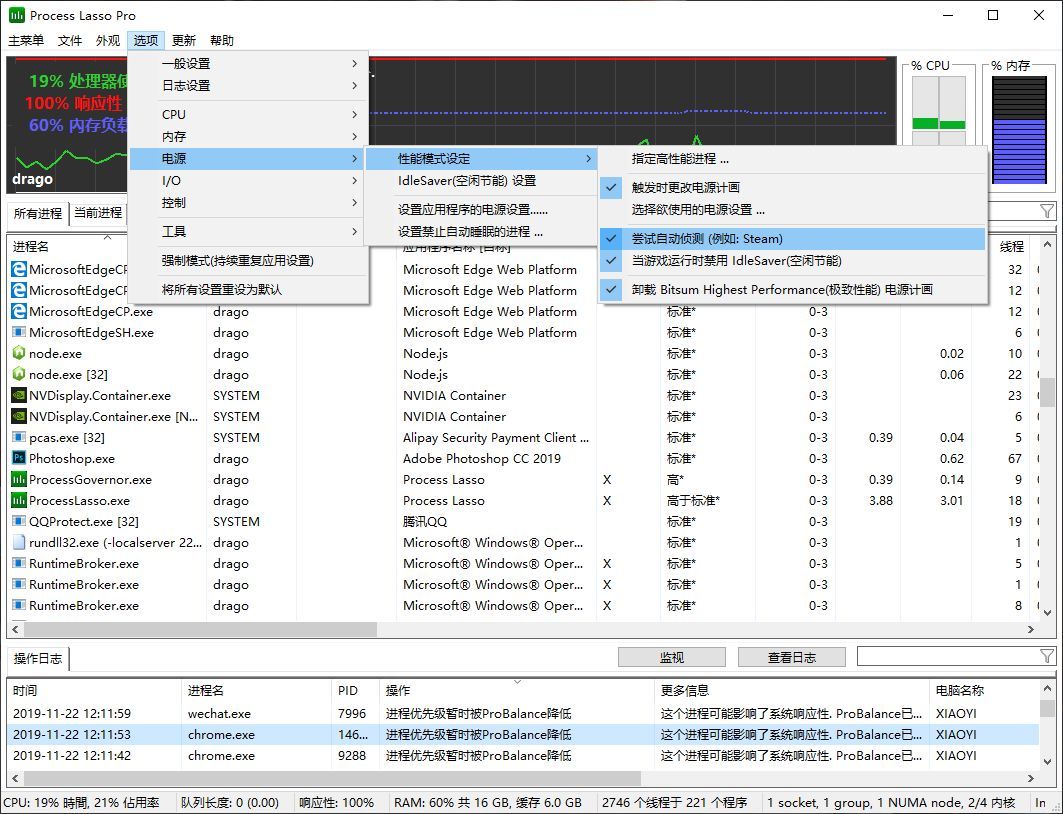The height and width of the screenshot is (814, 1063).
Task: Click the first NVDisplay.Container.exe icon
Action: click(19, 396)
